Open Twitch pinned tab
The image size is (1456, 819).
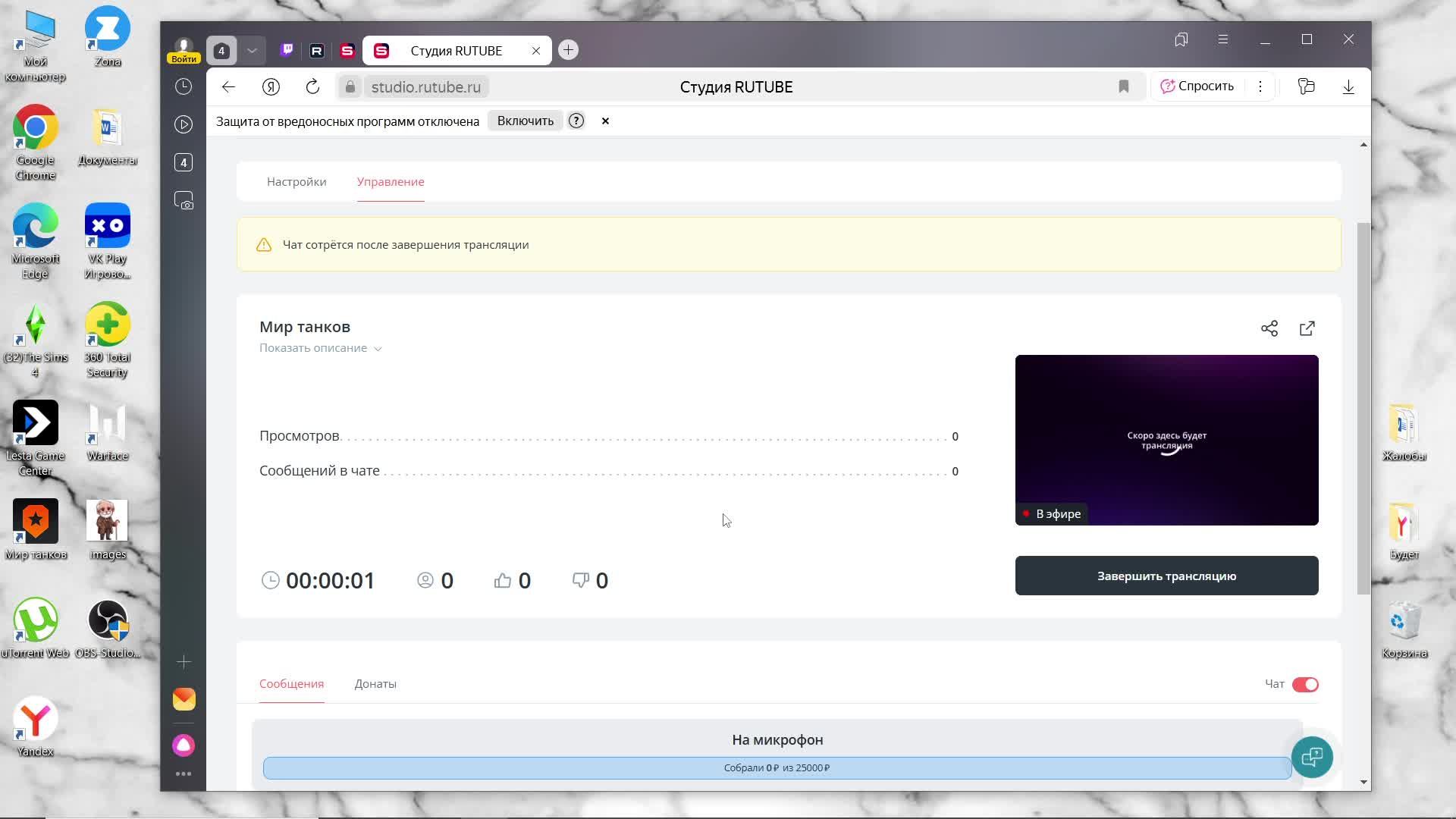pos(287,50)
